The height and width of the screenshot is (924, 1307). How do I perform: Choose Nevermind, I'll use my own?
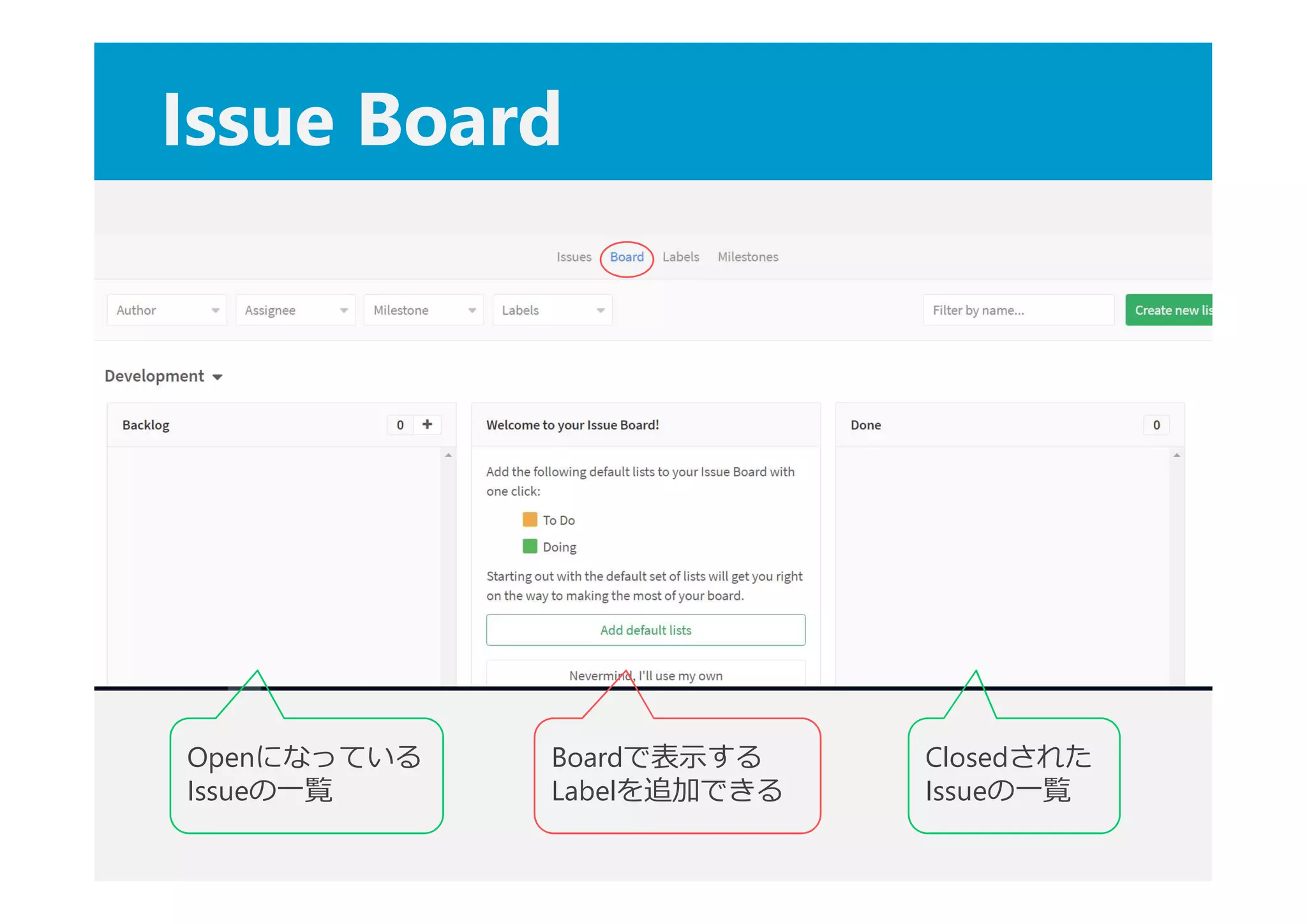click(x=646, y=674)
